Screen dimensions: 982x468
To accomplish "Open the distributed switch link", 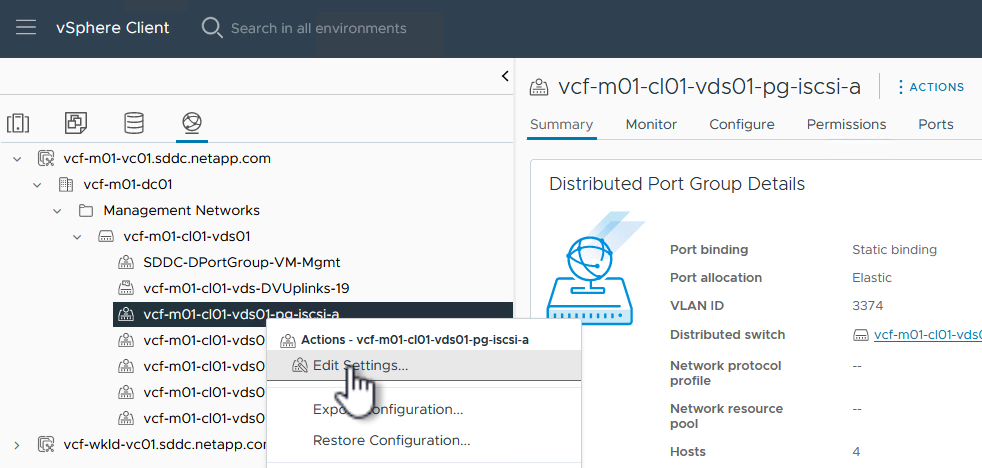I will 926,335.
